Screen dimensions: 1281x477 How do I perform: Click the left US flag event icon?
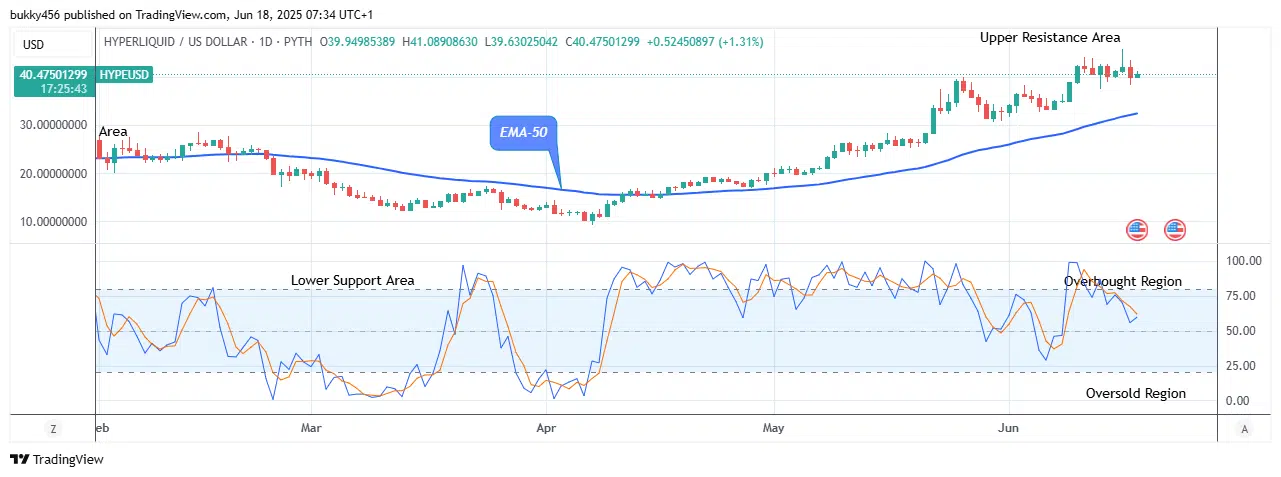click(1137, 230)
